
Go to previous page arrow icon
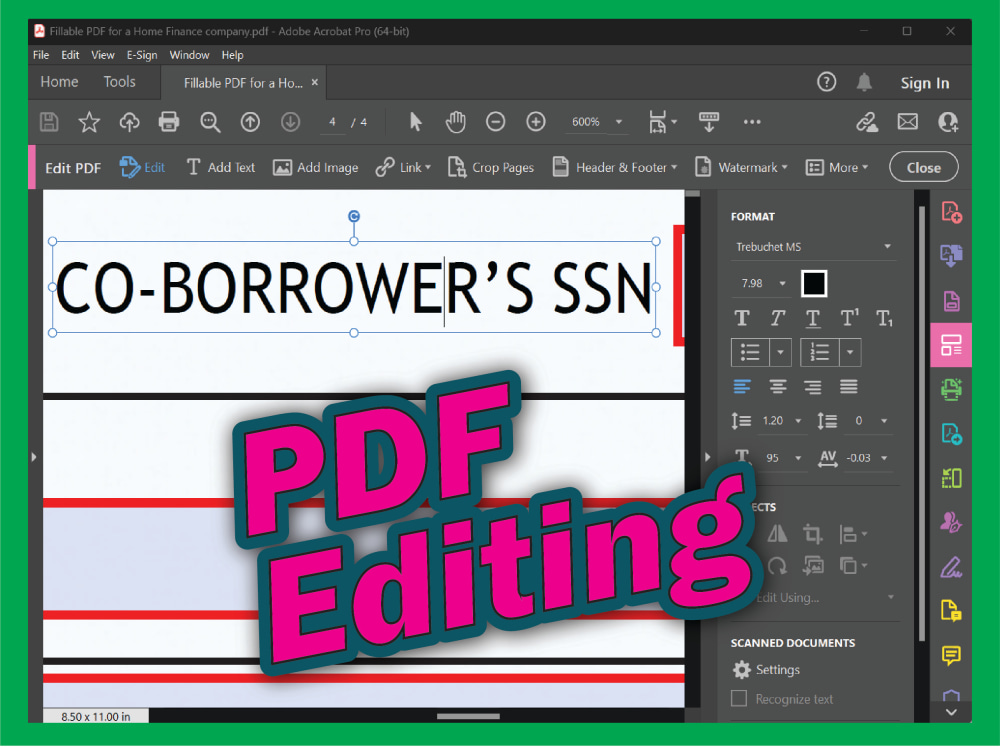pos(250,122)
